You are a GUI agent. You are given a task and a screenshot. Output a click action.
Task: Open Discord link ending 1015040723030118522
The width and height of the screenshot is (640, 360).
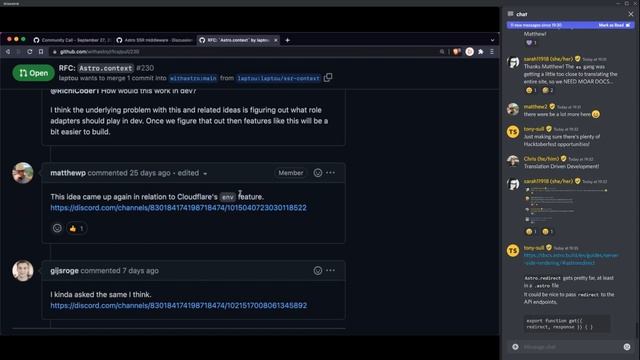point(178,208)
